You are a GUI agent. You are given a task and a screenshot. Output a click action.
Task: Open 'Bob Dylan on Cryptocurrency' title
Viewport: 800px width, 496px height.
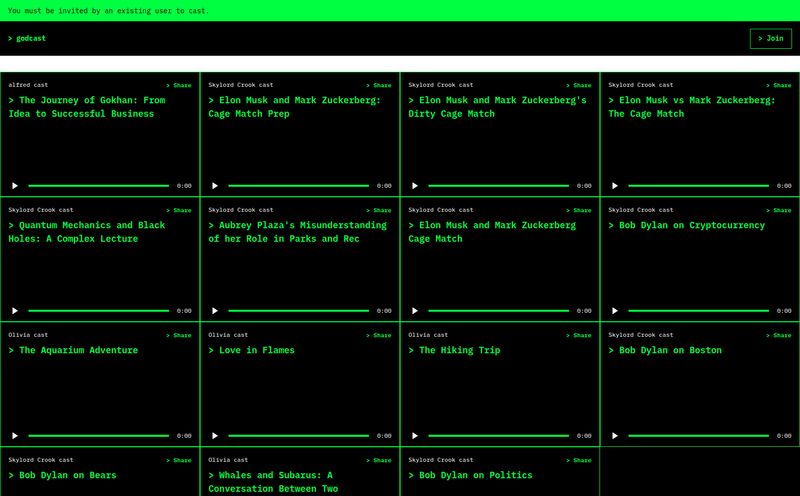[687, 226]
